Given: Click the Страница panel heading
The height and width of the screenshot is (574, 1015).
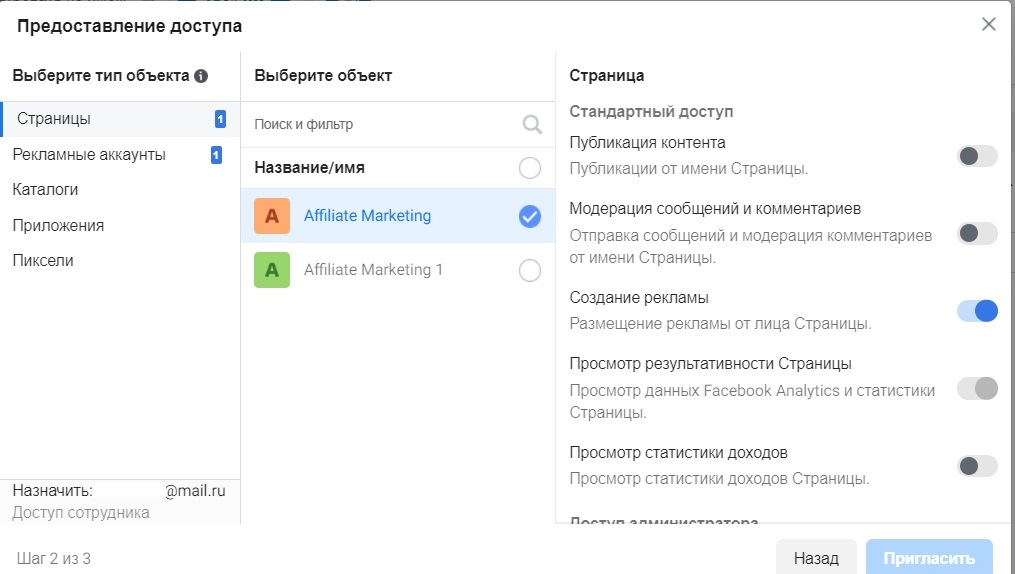Looking at the screenshot, I should point(607,76).
